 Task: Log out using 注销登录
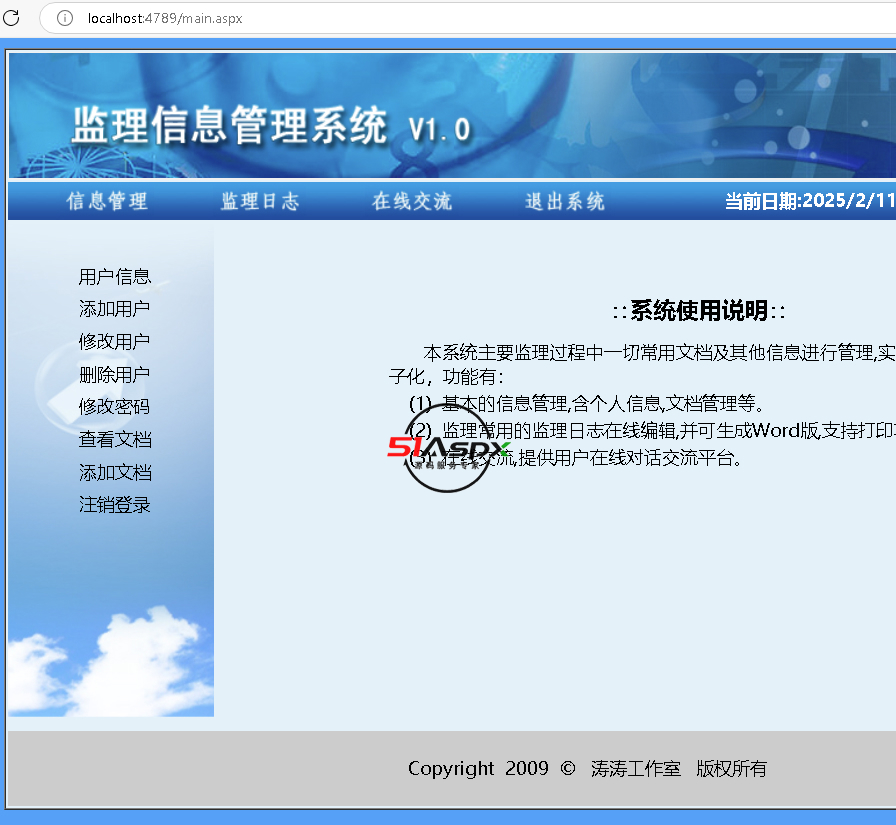(x=115, y=505)
